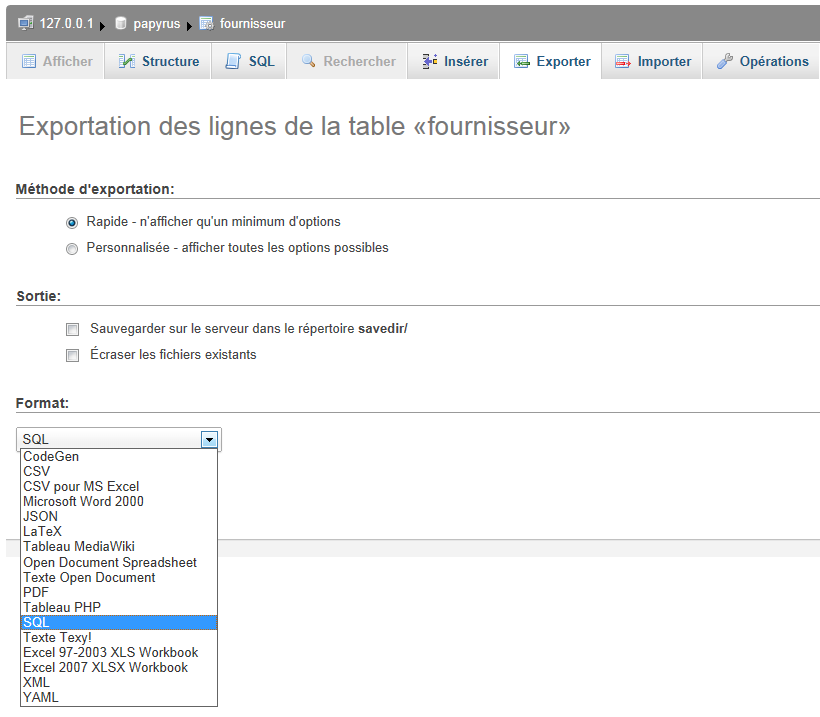The width and height of the screenshot is (820, 717).
Task: Choose the Personnalisée export option radio button
Action: (x=72, y=248)
